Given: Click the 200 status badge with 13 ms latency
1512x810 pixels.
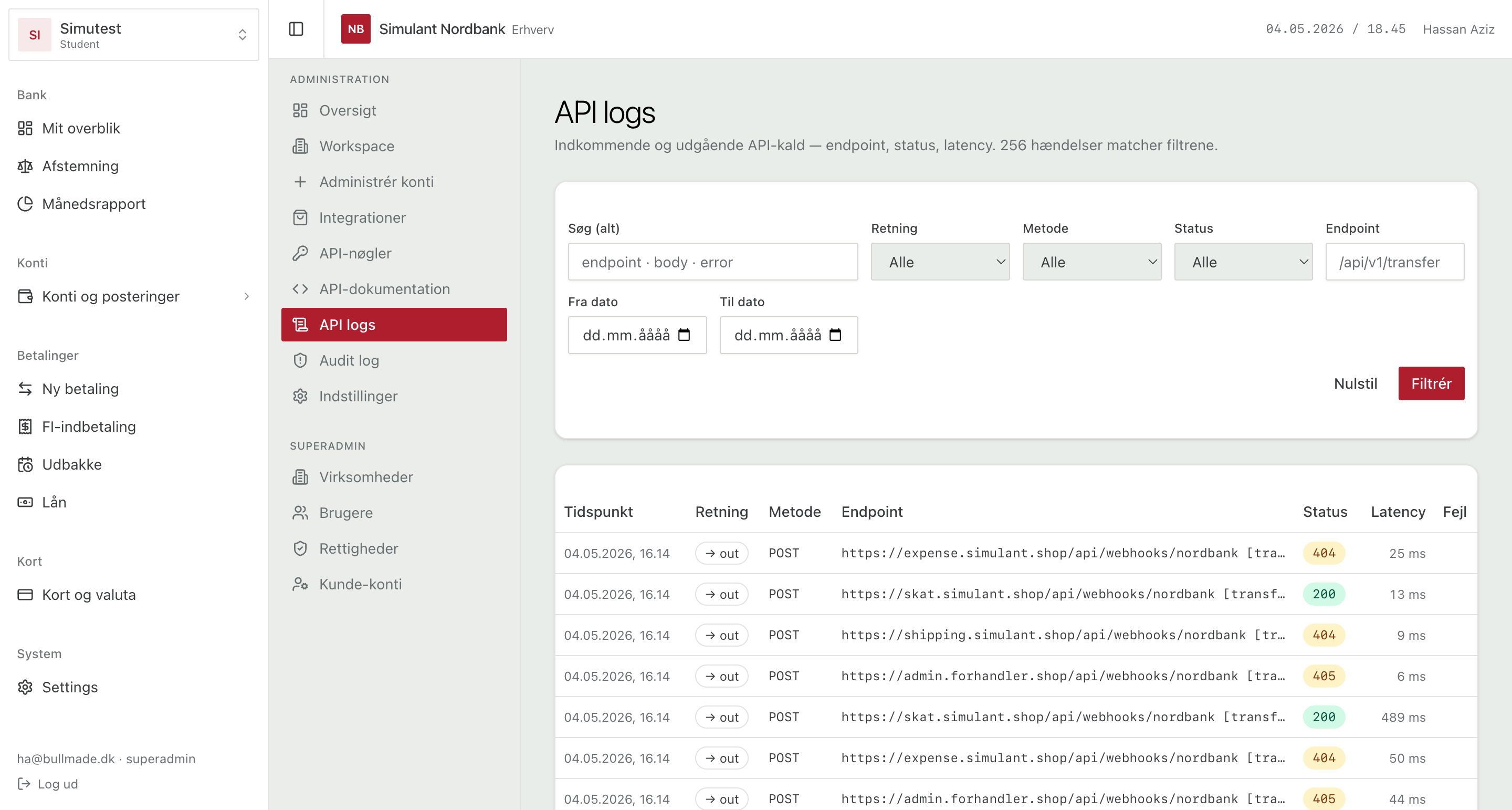Looking at the screenshot, I should click(x=1324, y=595).
